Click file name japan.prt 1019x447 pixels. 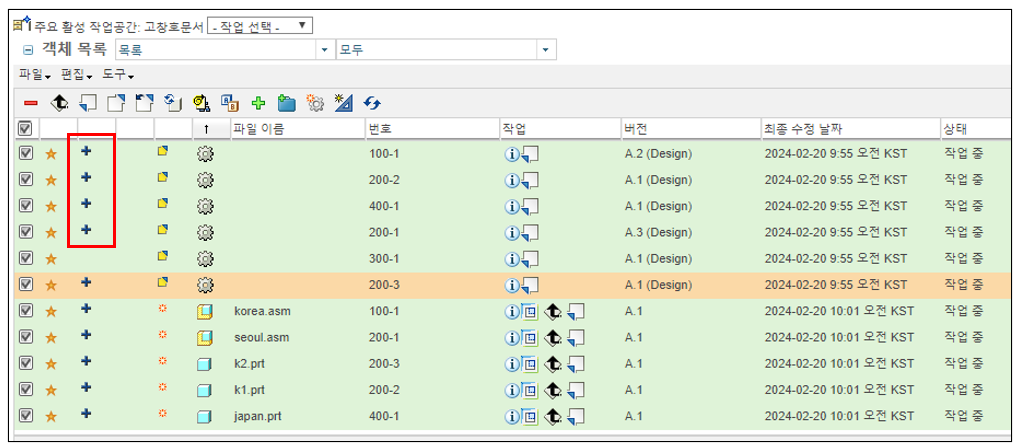[258, 416]
